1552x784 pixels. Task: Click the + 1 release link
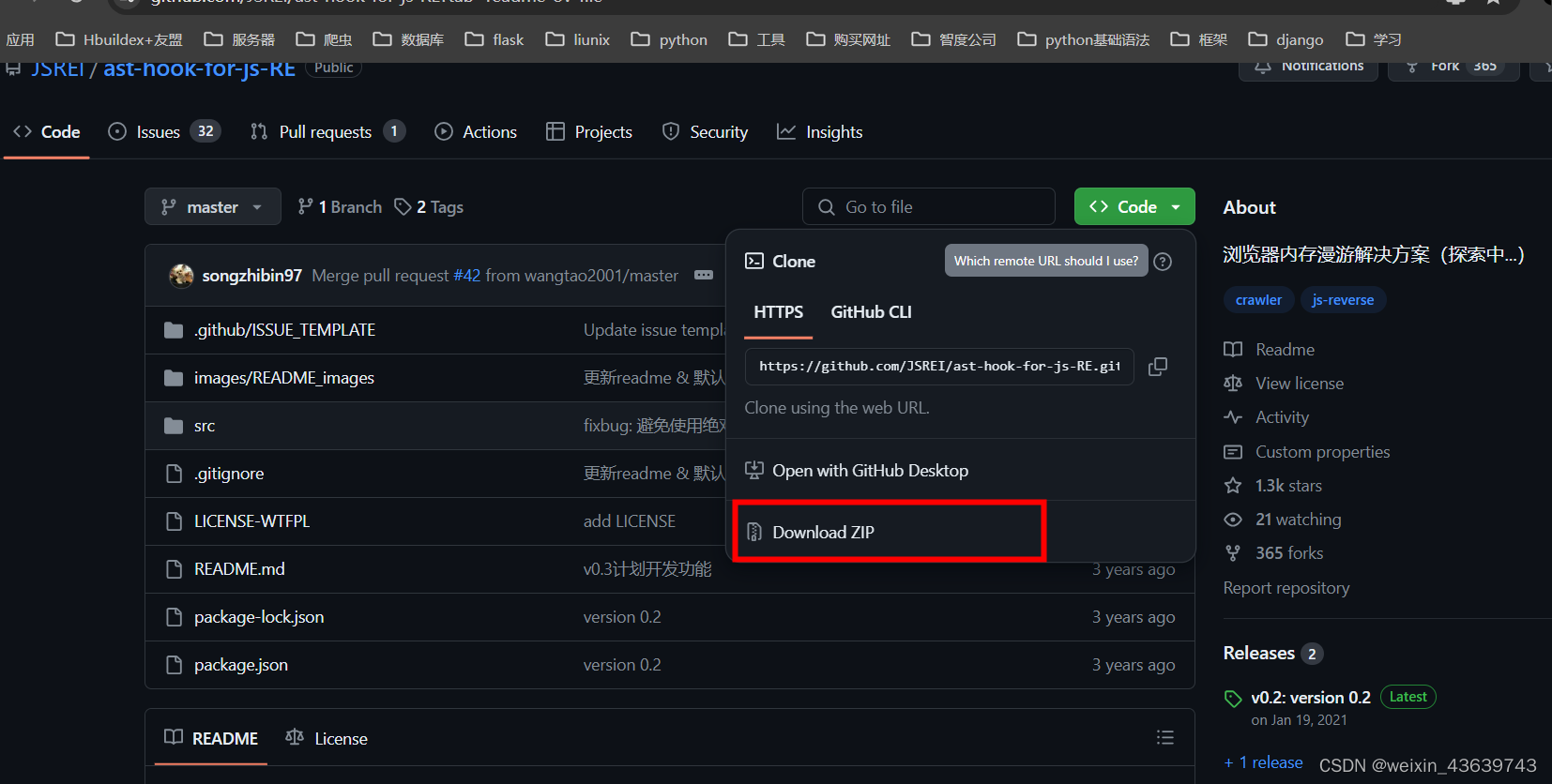tap(1263, 762)
